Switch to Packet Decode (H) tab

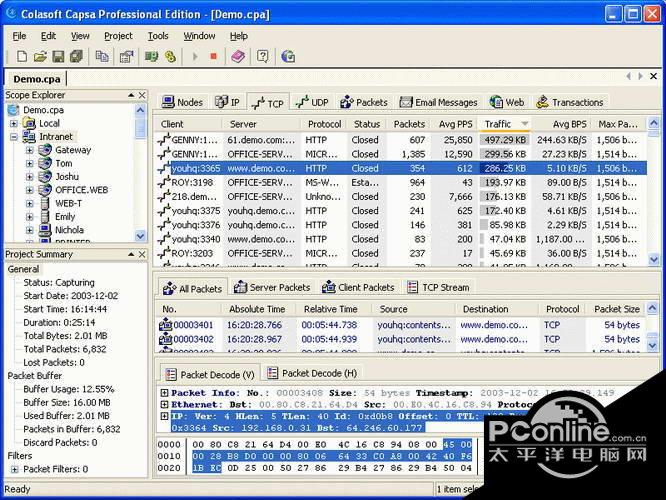312,373
